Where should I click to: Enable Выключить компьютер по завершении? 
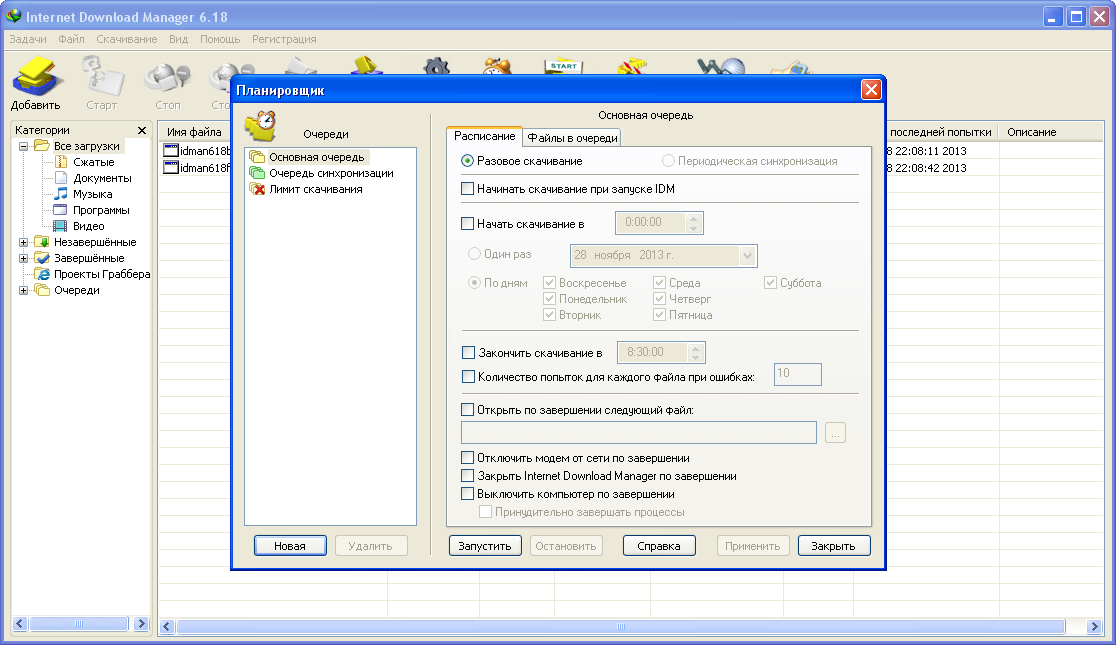(x=468, y=493)
